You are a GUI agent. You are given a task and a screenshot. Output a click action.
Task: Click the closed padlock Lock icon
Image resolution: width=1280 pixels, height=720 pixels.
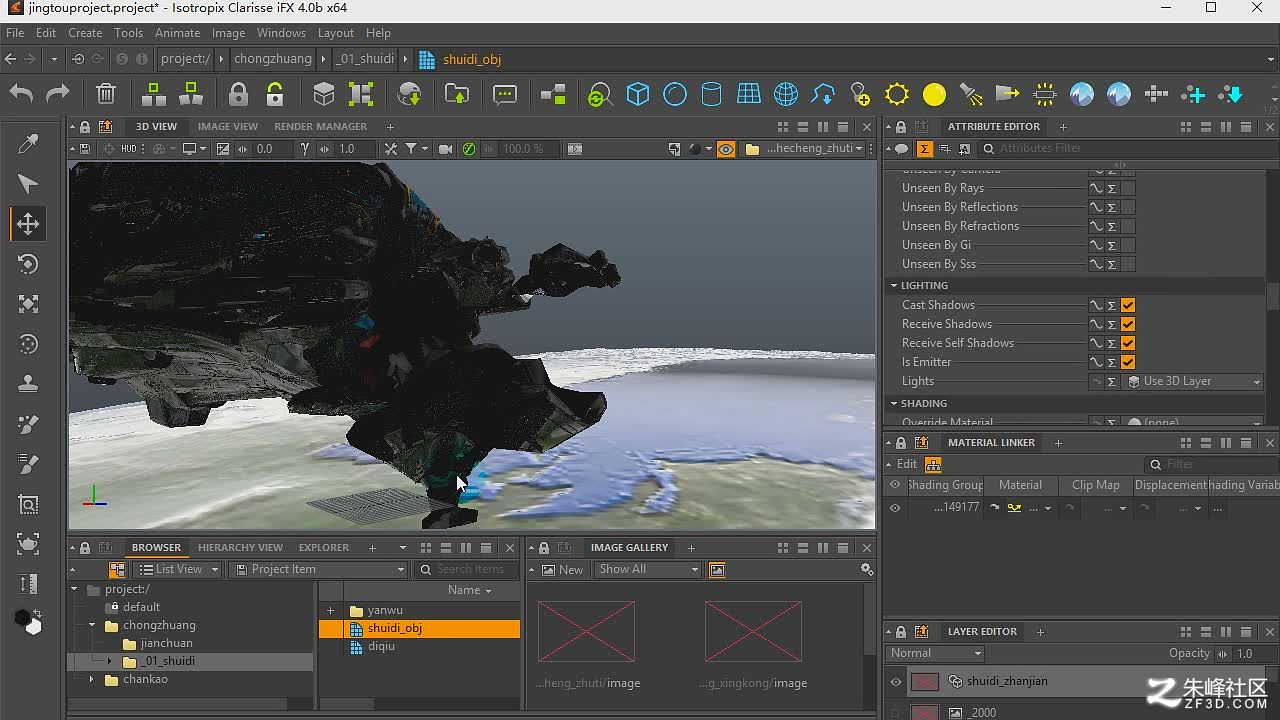coord(238,94)
